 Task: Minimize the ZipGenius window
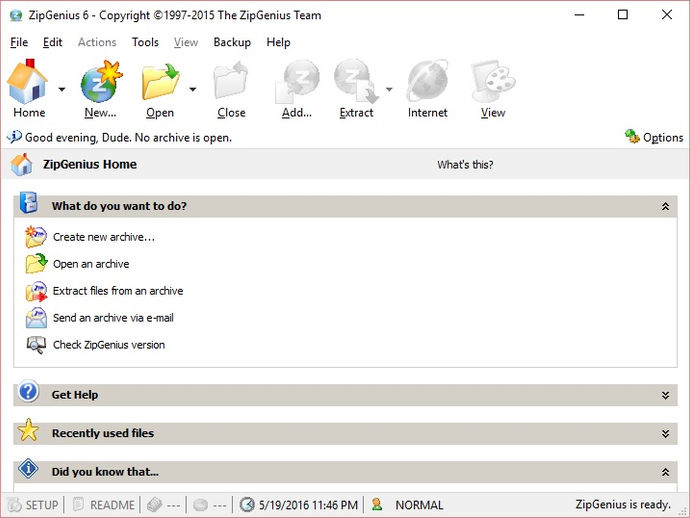tap(580, 15)
